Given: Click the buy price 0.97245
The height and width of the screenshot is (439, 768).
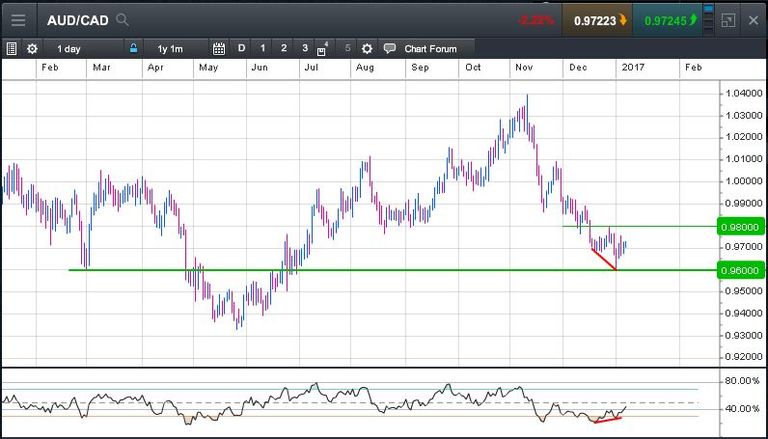Looking at the screenshot, I should click(x=667, y=20).
